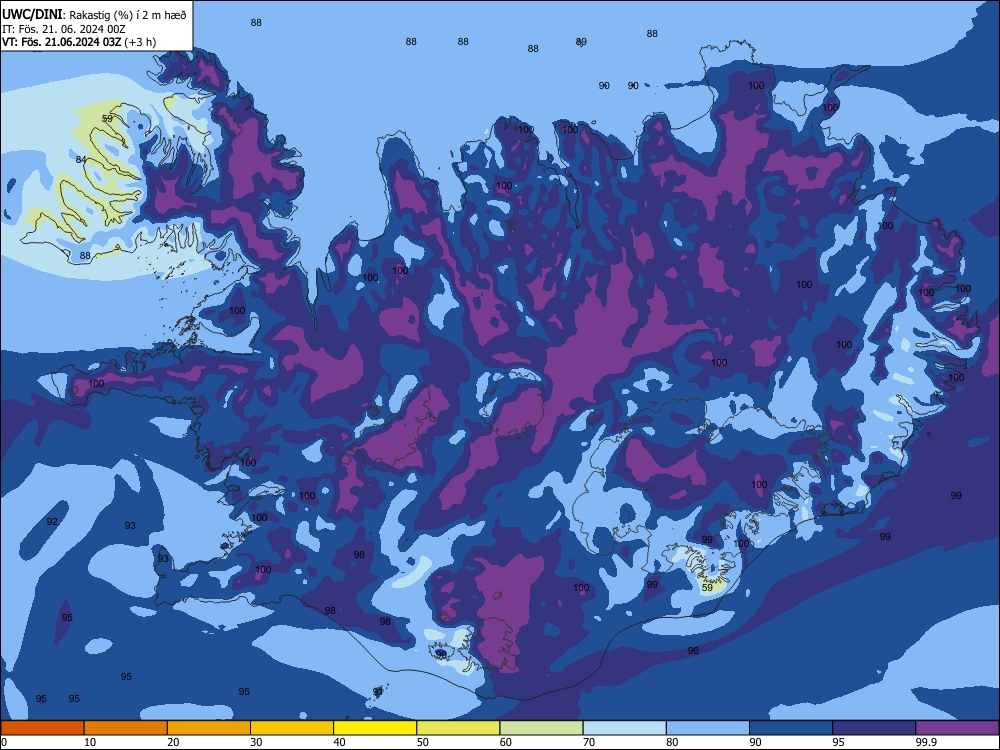Click the medium blue 90–95 legend swatch
Viewport: 1000px width, 750px height.
point(791,728)
